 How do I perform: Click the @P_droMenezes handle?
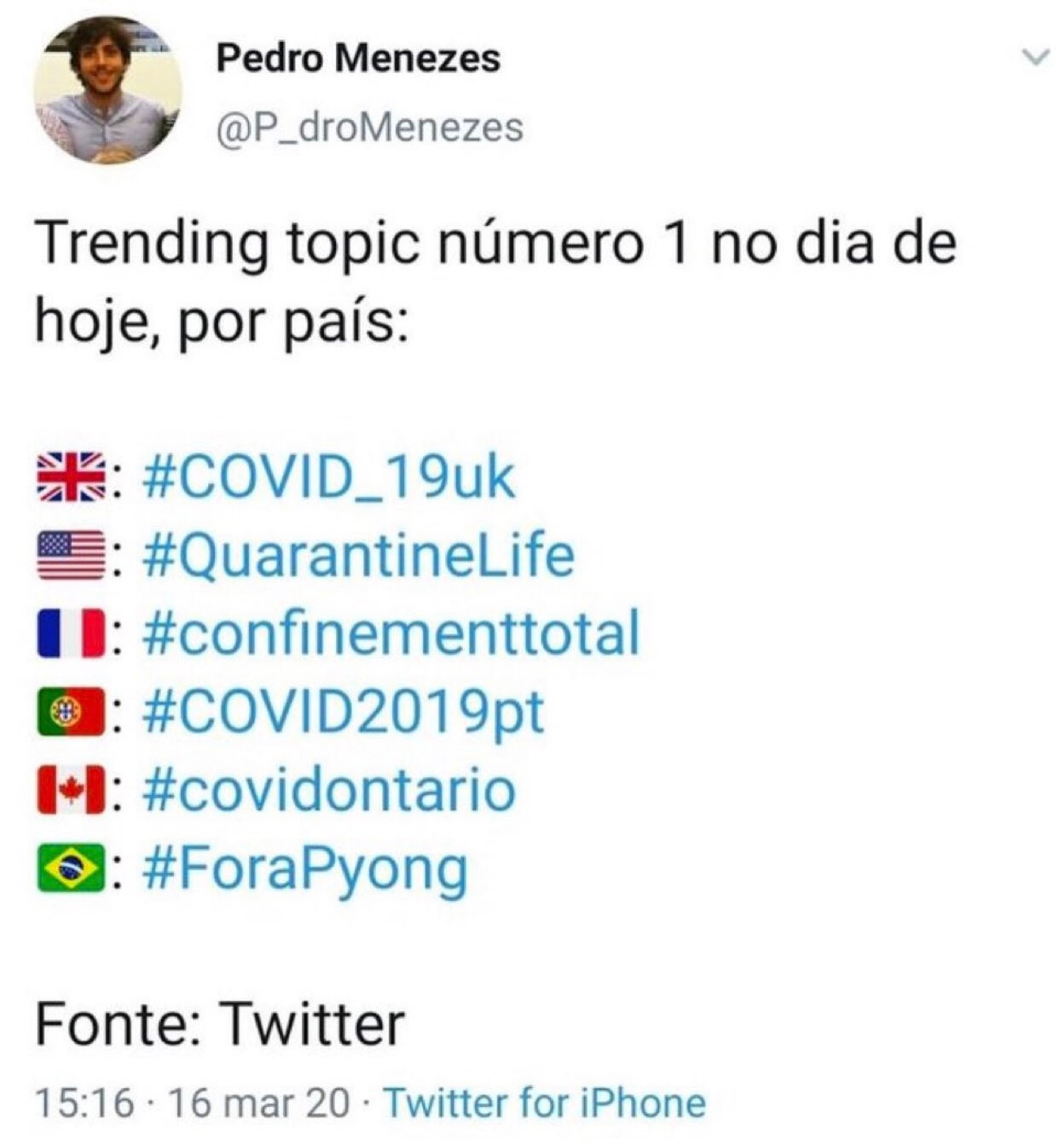pos(370,128)
